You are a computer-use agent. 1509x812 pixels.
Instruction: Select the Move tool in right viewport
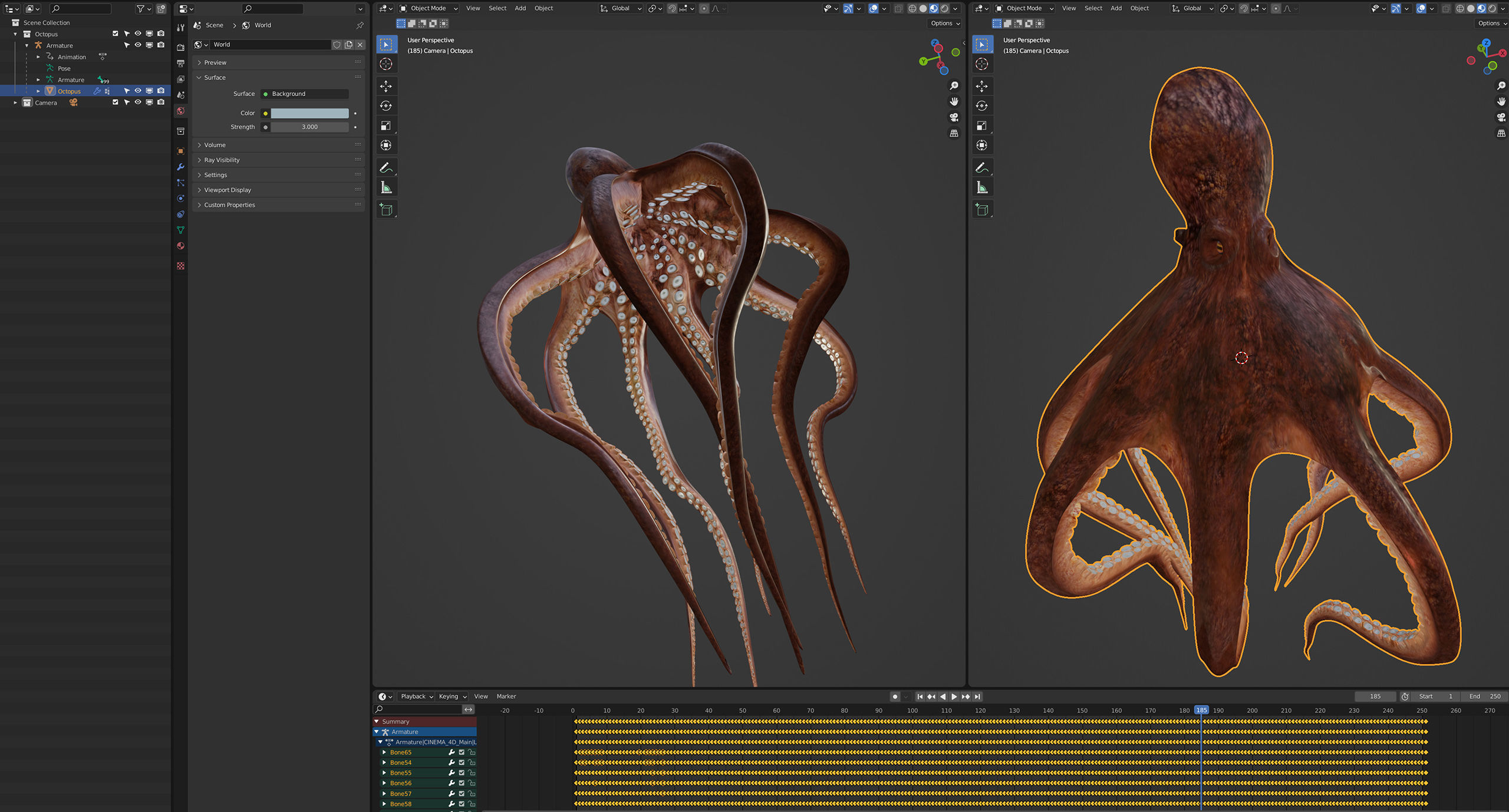(982, 86)
